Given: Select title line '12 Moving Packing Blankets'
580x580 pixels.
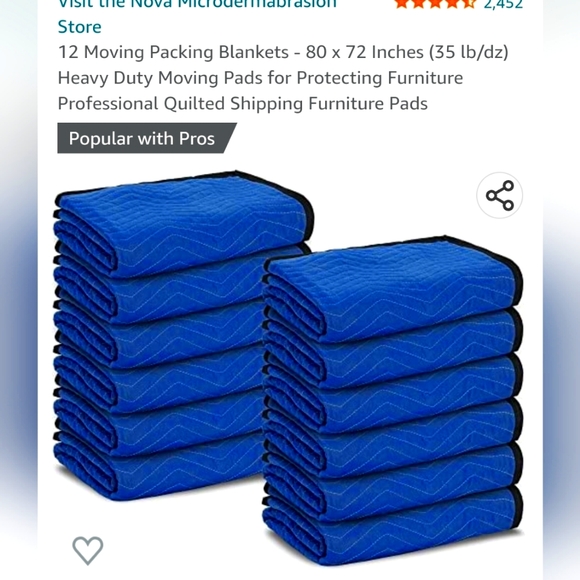Looking at the screenshot, I should click(x=173, y=52).
